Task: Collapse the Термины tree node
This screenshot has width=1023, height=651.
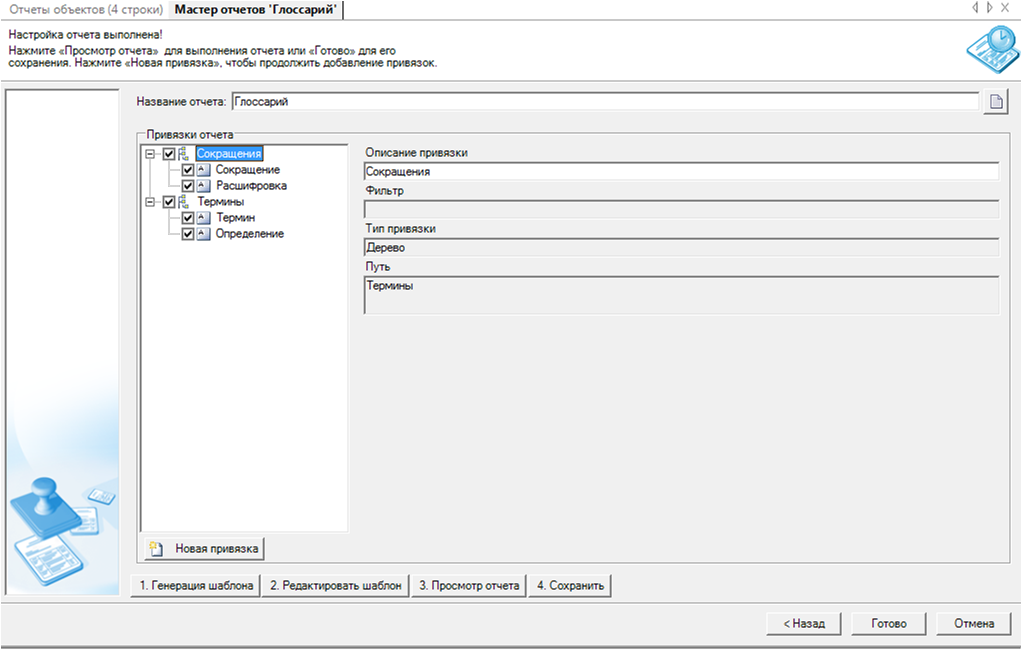Action: coord(150,202)
